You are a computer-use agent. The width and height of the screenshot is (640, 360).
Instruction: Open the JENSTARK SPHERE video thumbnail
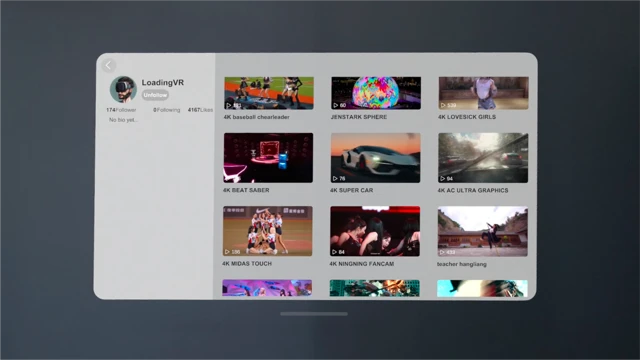(x=376, y=93)
